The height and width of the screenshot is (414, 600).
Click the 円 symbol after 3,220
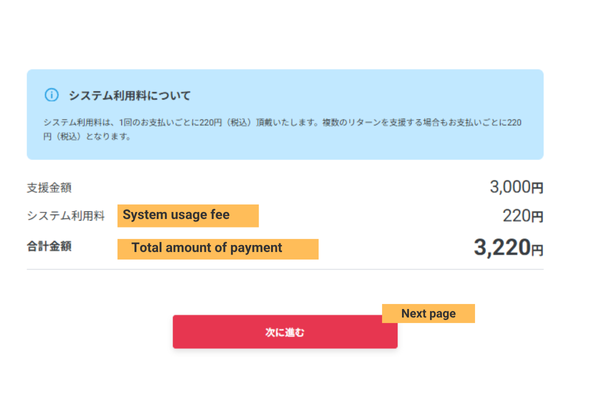coord(537,250)
